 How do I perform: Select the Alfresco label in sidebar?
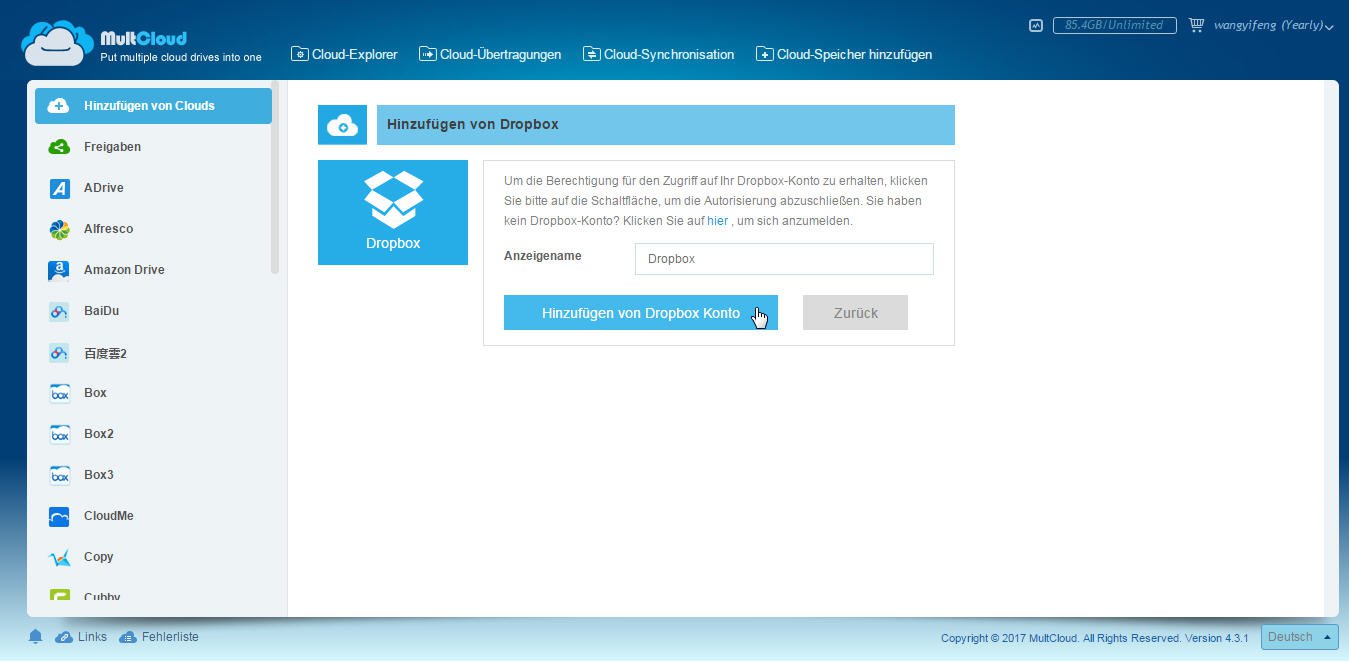(x=108, y=229)
